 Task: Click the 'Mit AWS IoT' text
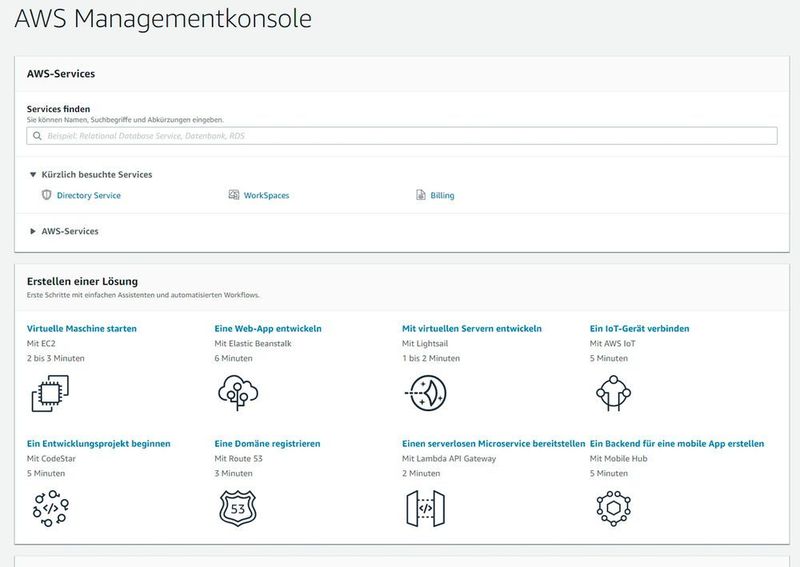[612, 343]
